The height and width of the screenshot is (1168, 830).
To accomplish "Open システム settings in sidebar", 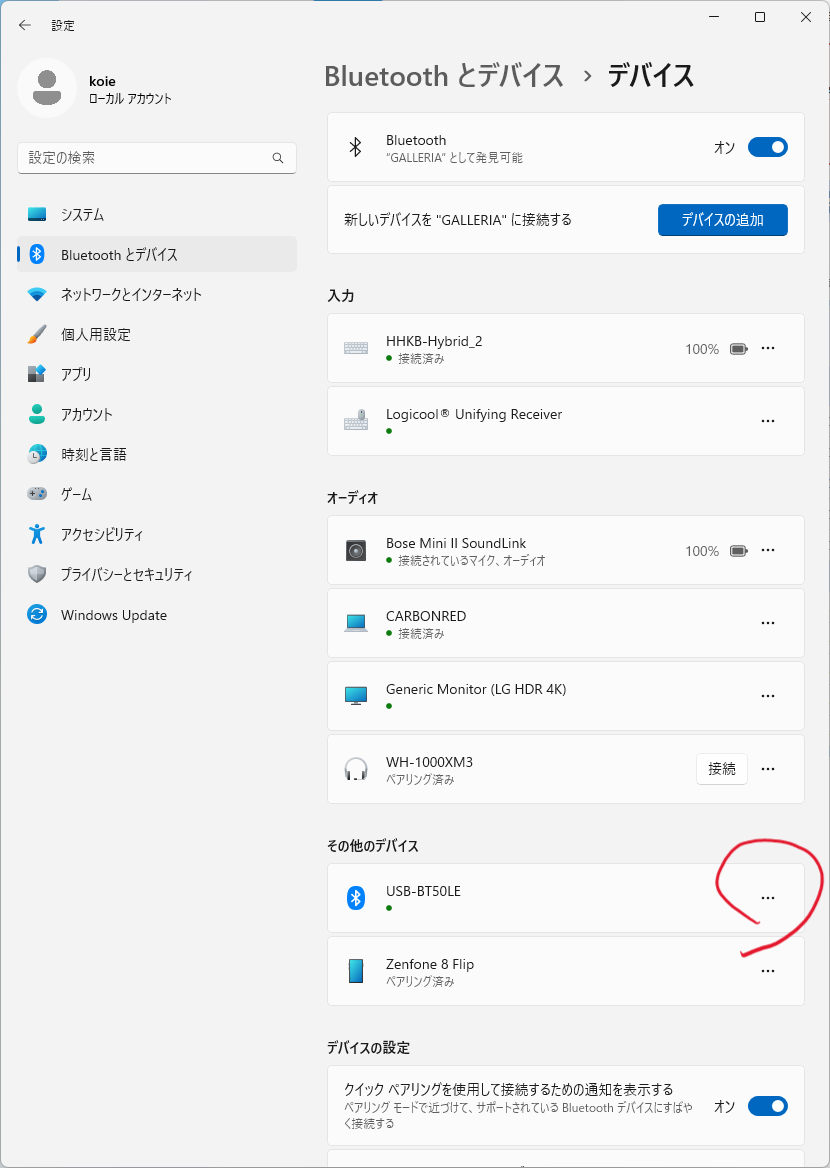I will [156, 215].
